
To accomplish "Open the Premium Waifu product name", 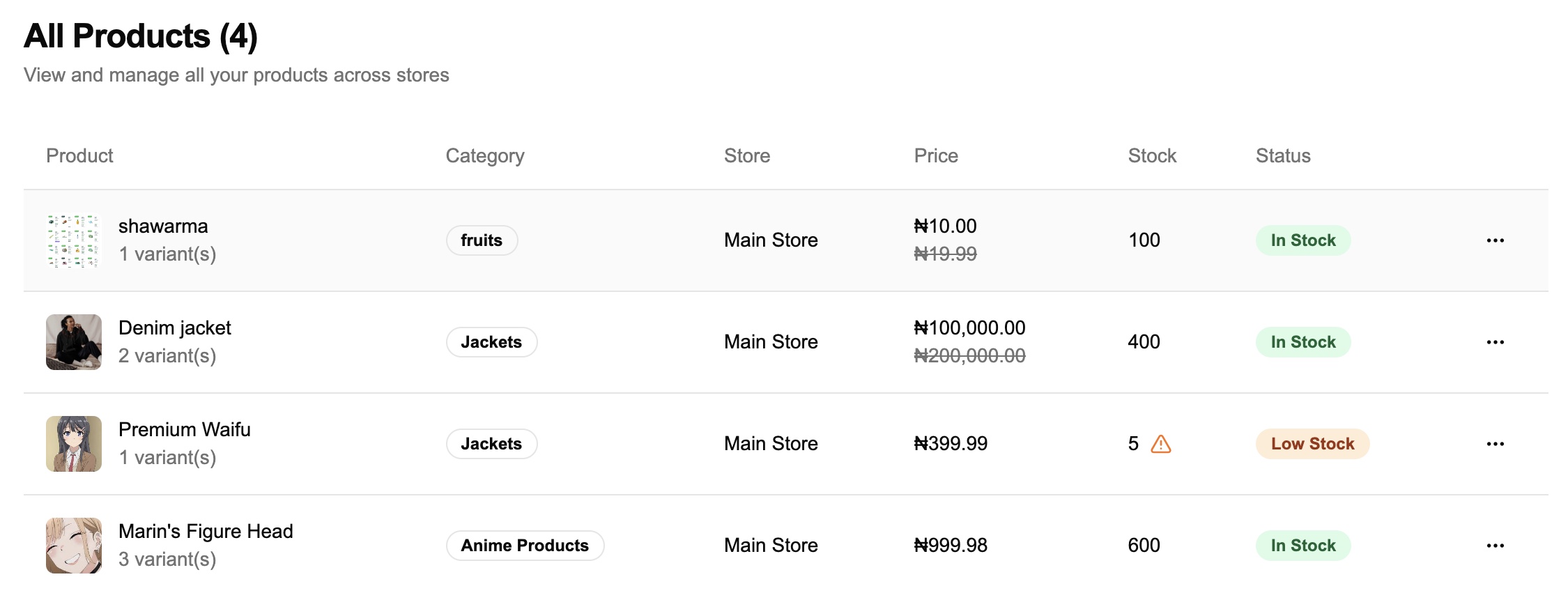I will (x=185, y=429).
